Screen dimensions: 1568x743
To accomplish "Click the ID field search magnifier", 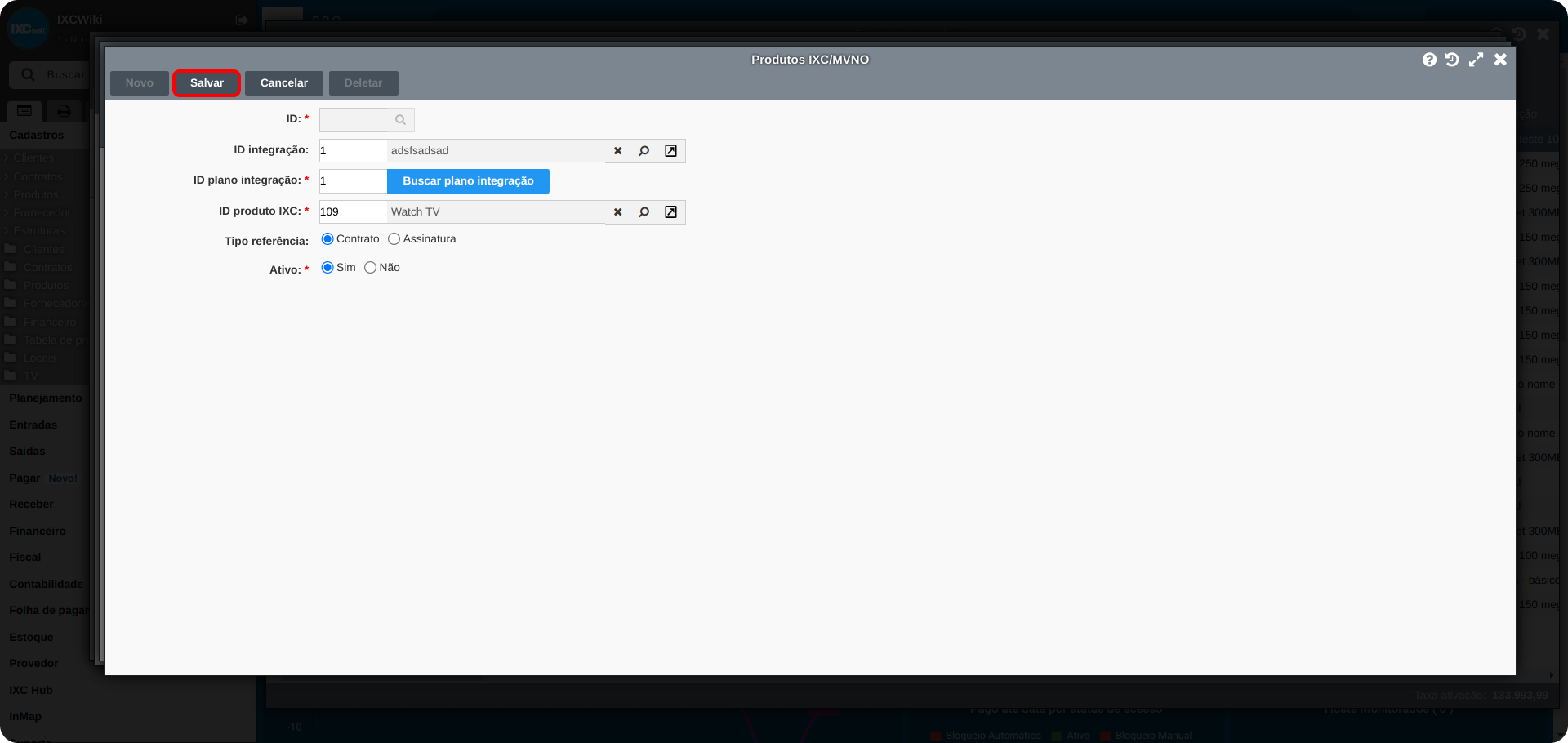I will 400,120.
